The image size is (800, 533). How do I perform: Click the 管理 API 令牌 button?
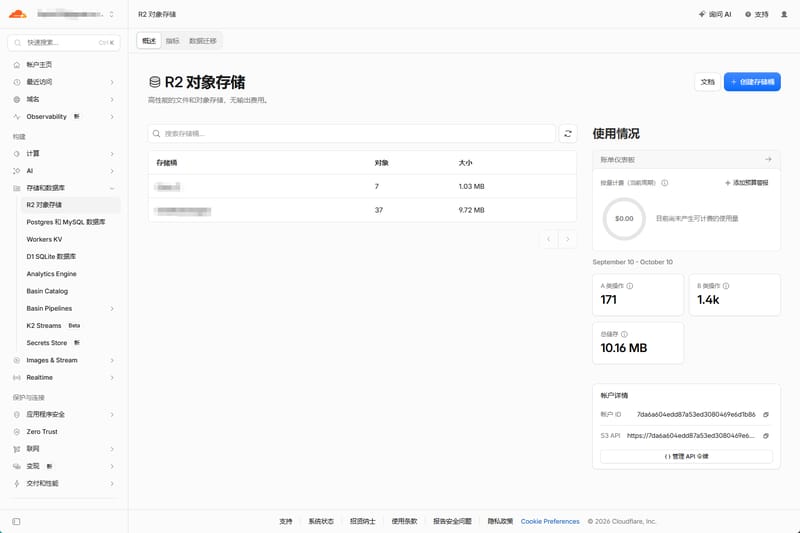click(x=686, y=456)
